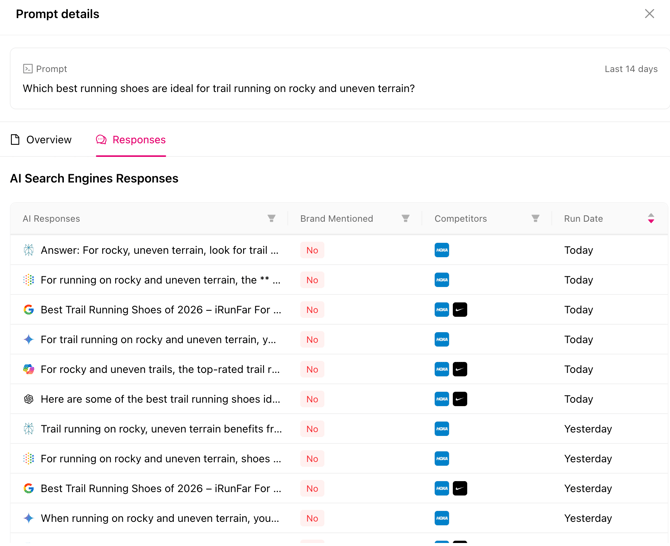The image size is (670, 546).
Task: Select the Responses tab
Action: click(130, 140)
